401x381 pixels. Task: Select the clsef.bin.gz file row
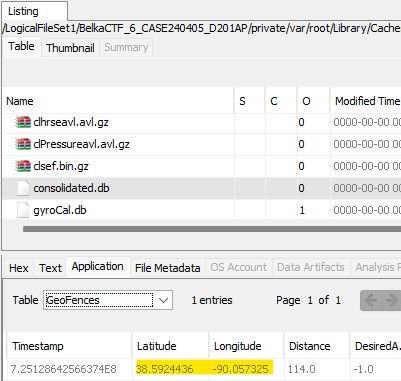[202, 166]
